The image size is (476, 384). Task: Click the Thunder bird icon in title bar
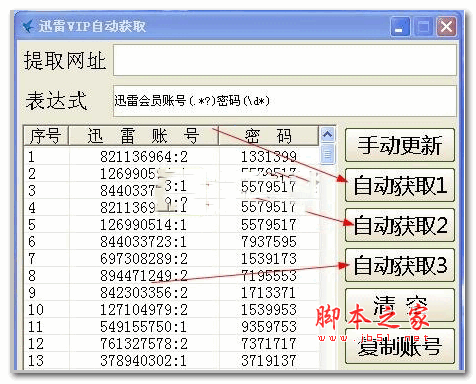[28, 26]
